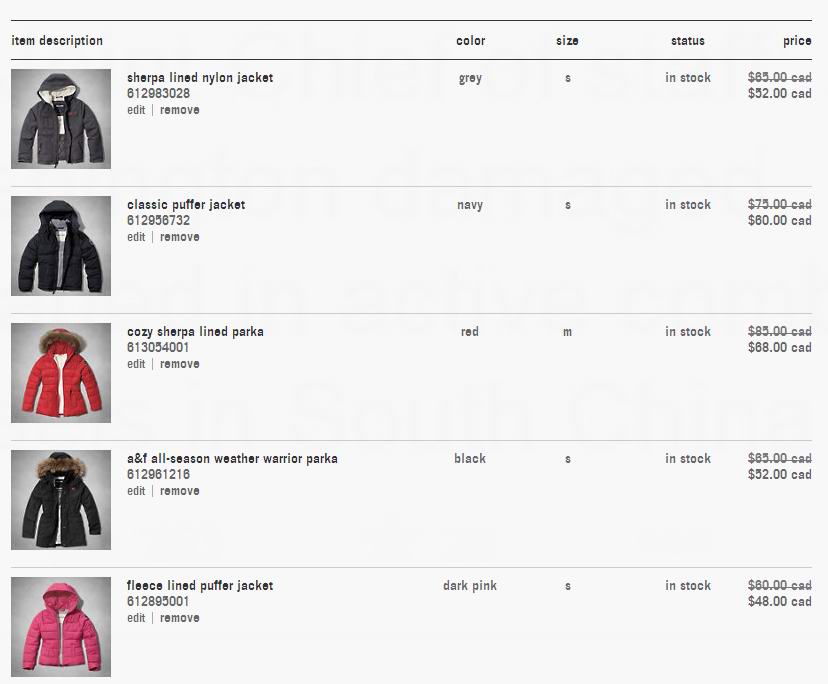Viewport: 828px width, 684px height.
Task: Open the a&f all-season weather warrior parka title
Action: tap(232, 458)
